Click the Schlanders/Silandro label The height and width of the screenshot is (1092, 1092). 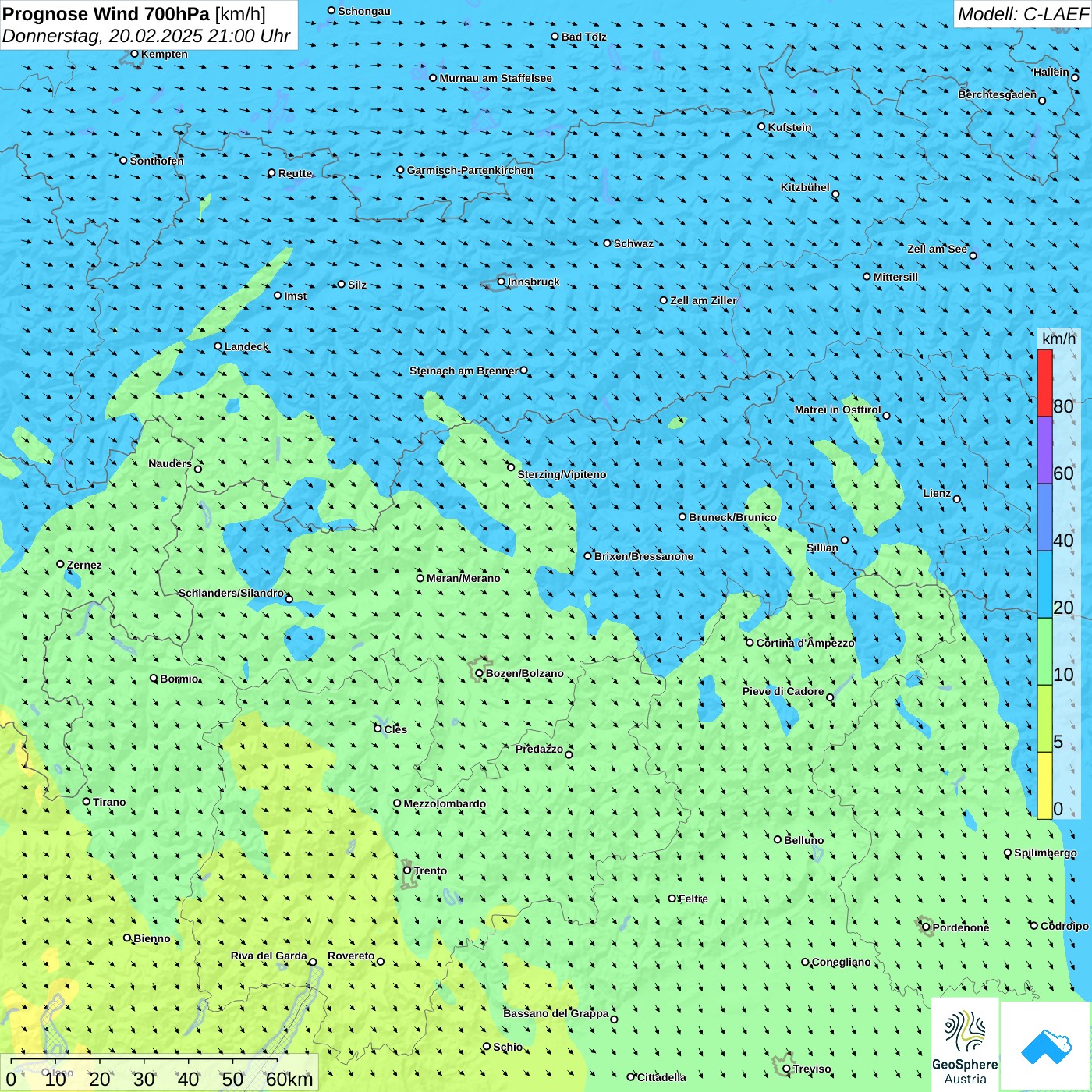point(232,593)
